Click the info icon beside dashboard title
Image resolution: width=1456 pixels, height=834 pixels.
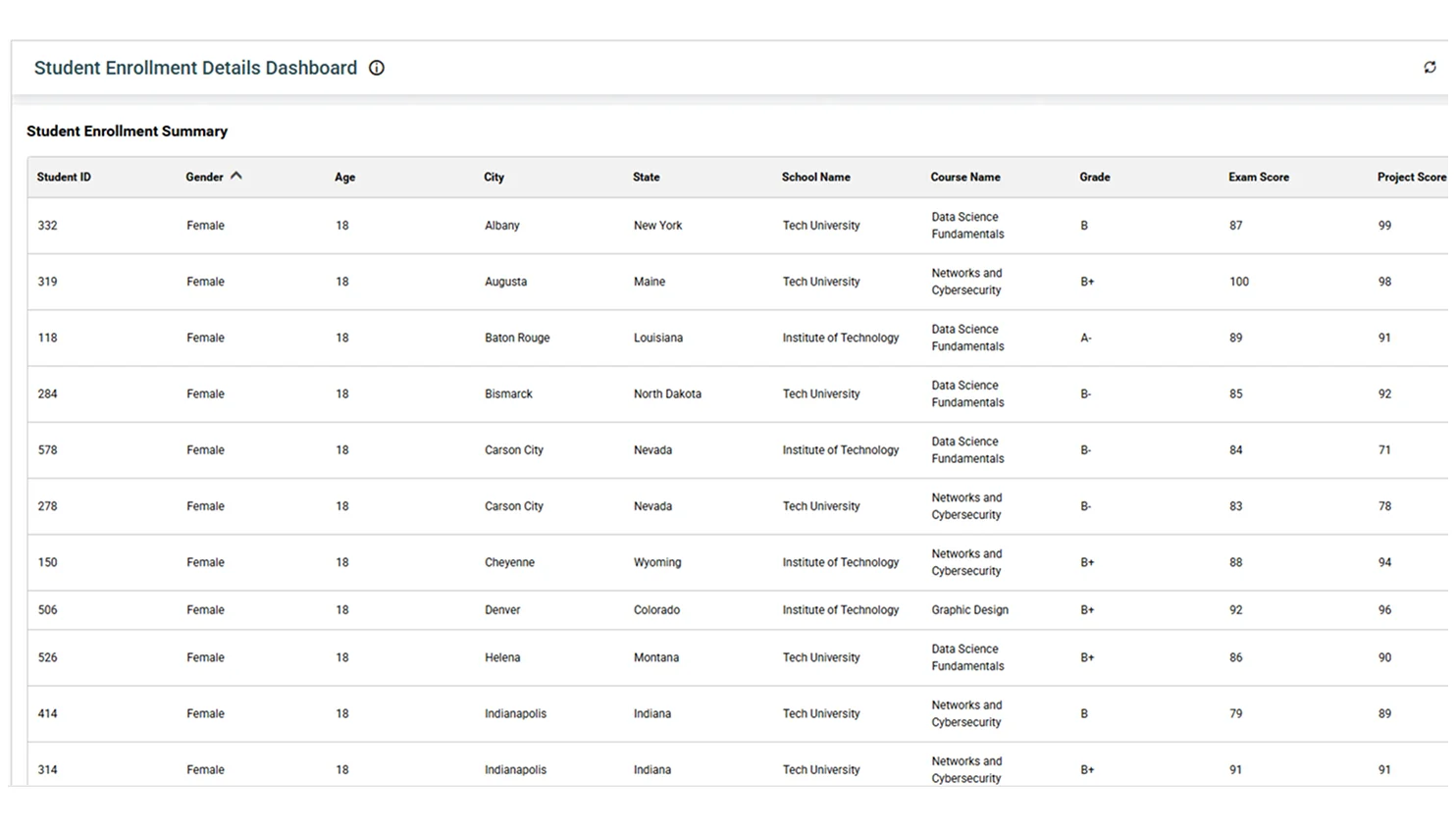[376, 68]
